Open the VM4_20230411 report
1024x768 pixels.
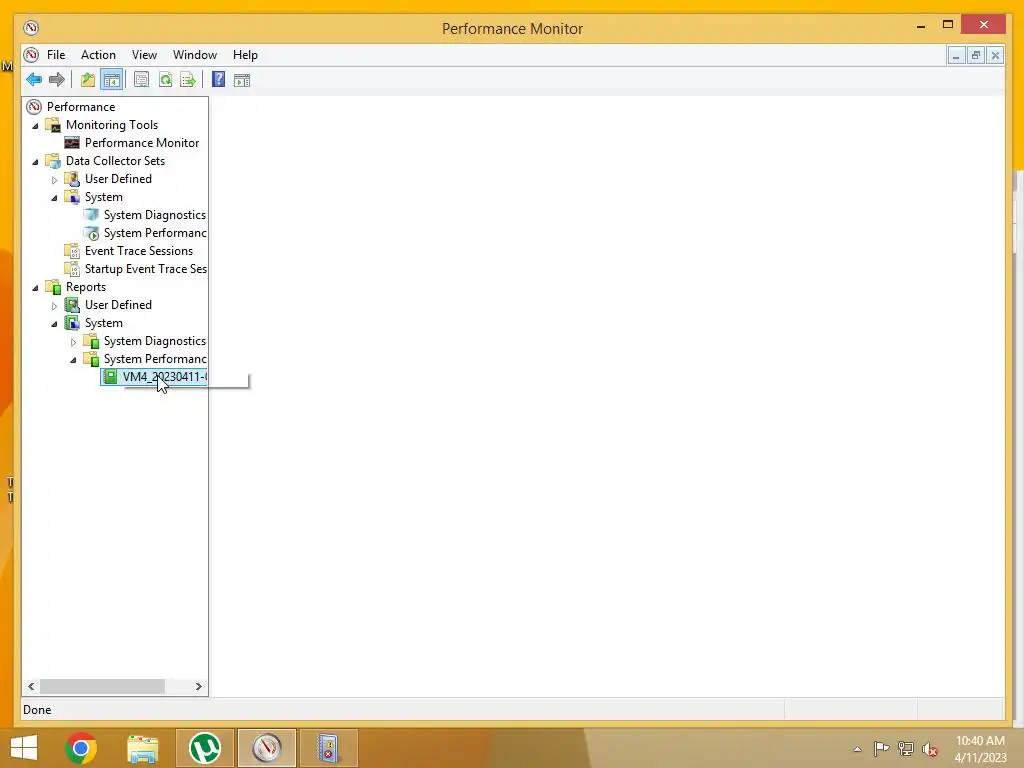pos(154,377)
